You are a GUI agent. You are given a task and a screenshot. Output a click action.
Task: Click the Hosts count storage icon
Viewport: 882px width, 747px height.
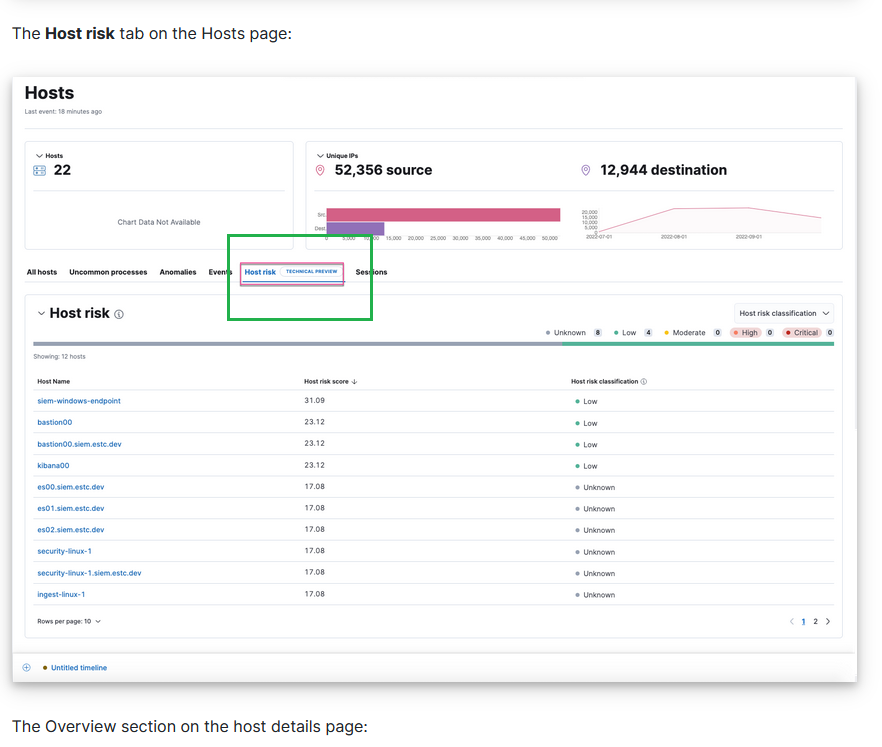click(x=39, y=170)
